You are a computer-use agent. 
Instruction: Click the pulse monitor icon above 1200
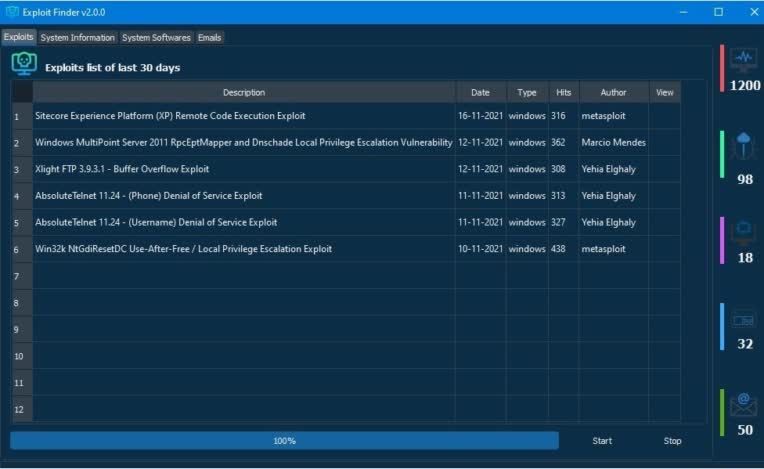(x=744, y=59)
